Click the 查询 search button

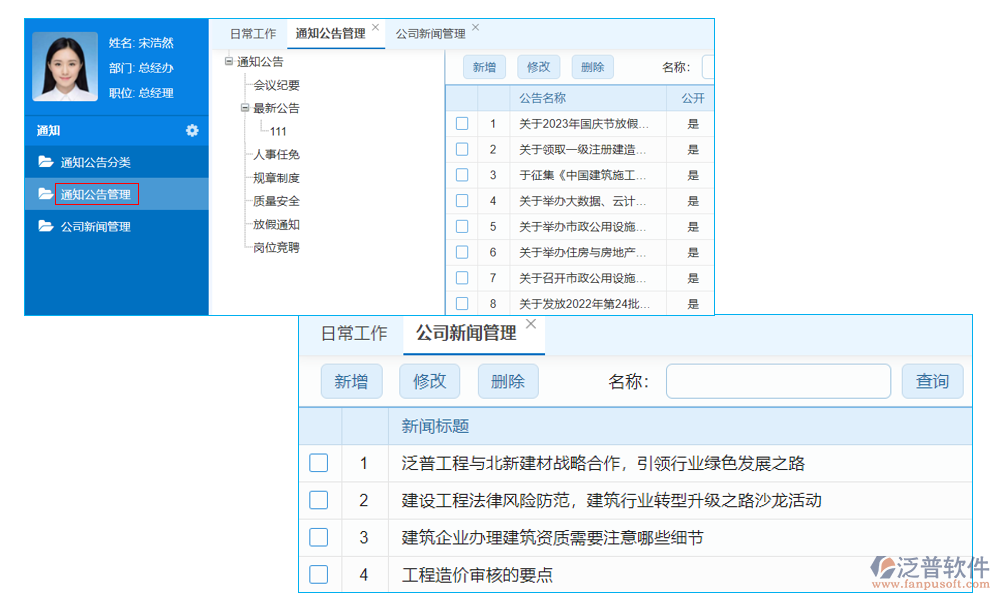[x=932, y=381]
